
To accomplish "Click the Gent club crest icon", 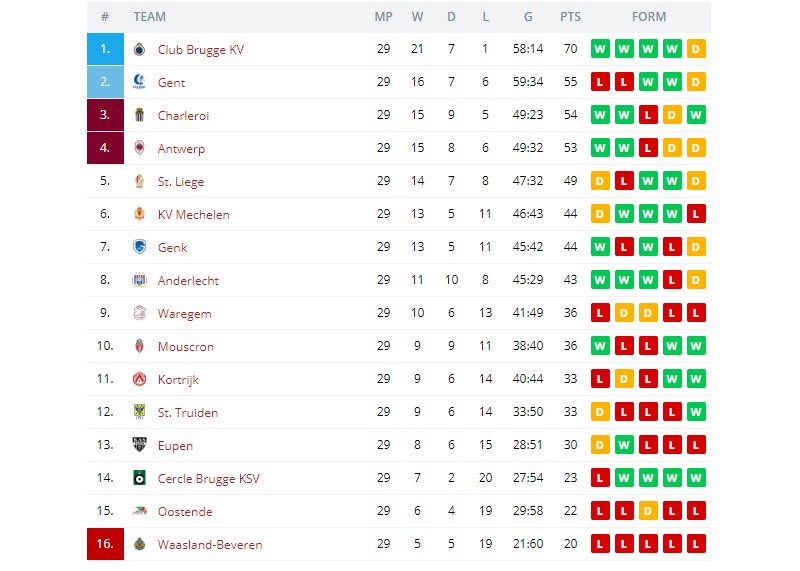I will [x=139, y=82].
